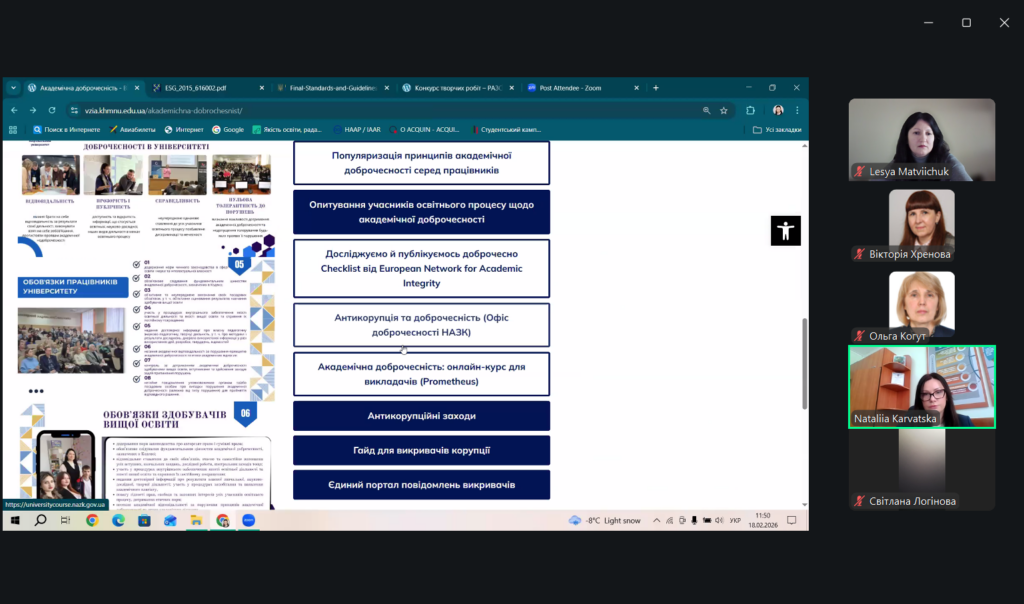The width and height of the screenshot is (1024, 604).
Task: Open the Антикорупційні заходи link
Action: [421, 415]
